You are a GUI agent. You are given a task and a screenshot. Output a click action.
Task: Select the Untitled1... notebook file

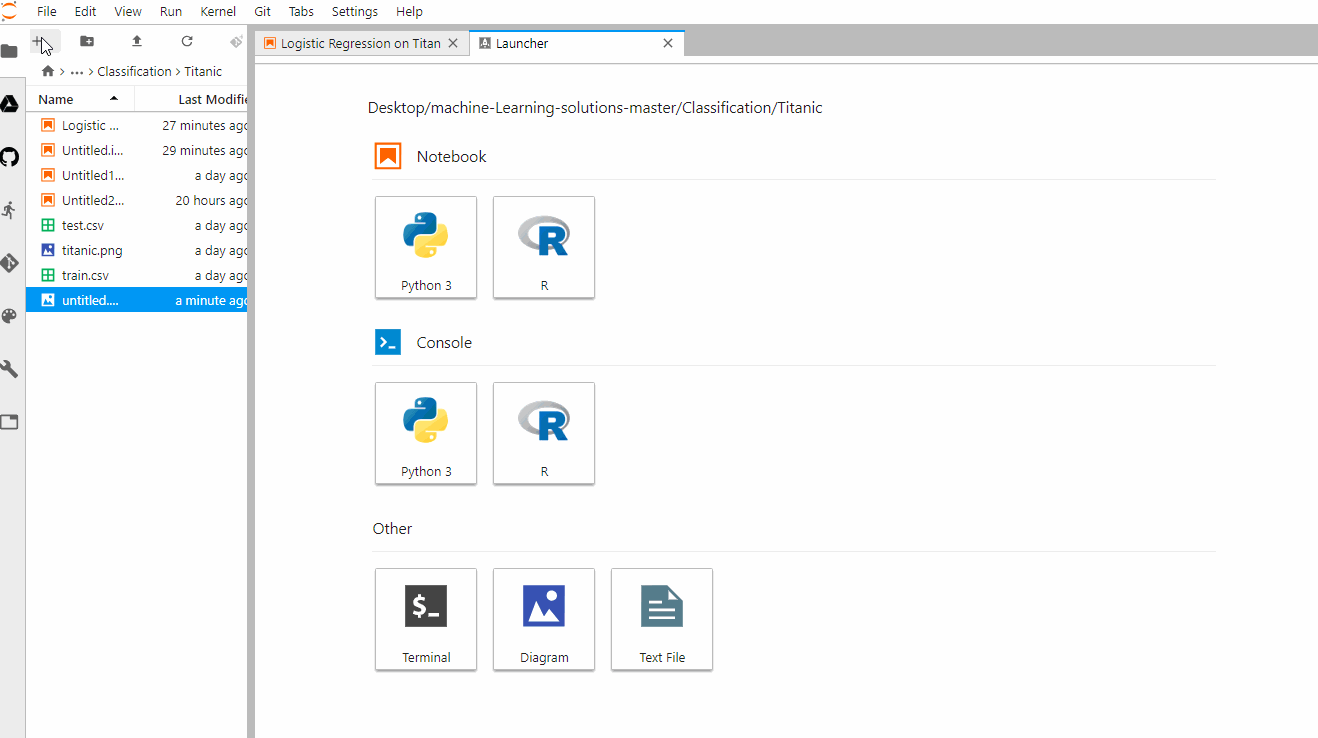tap(137, 175)
